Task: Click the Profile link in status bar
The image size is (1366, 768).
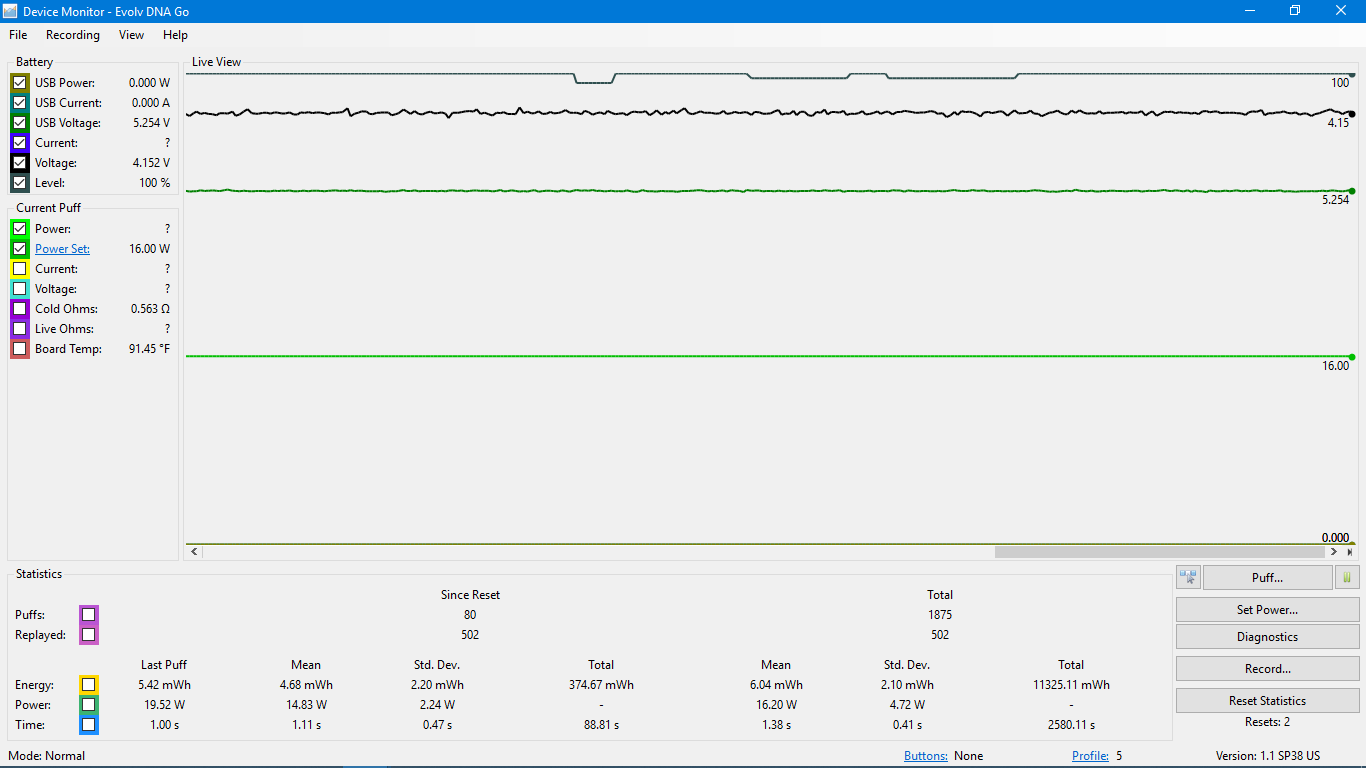Action: (x=1090, y=756)
